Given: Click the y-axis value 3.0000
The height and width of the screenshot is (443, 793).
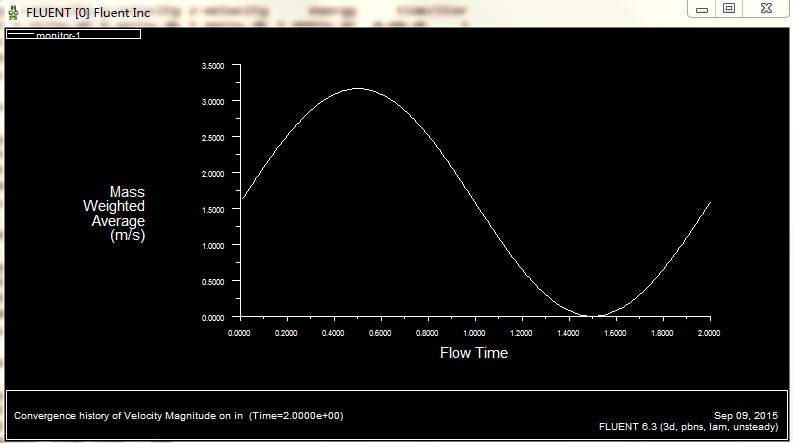Looking at the screenshot, I should click(213, 102).
